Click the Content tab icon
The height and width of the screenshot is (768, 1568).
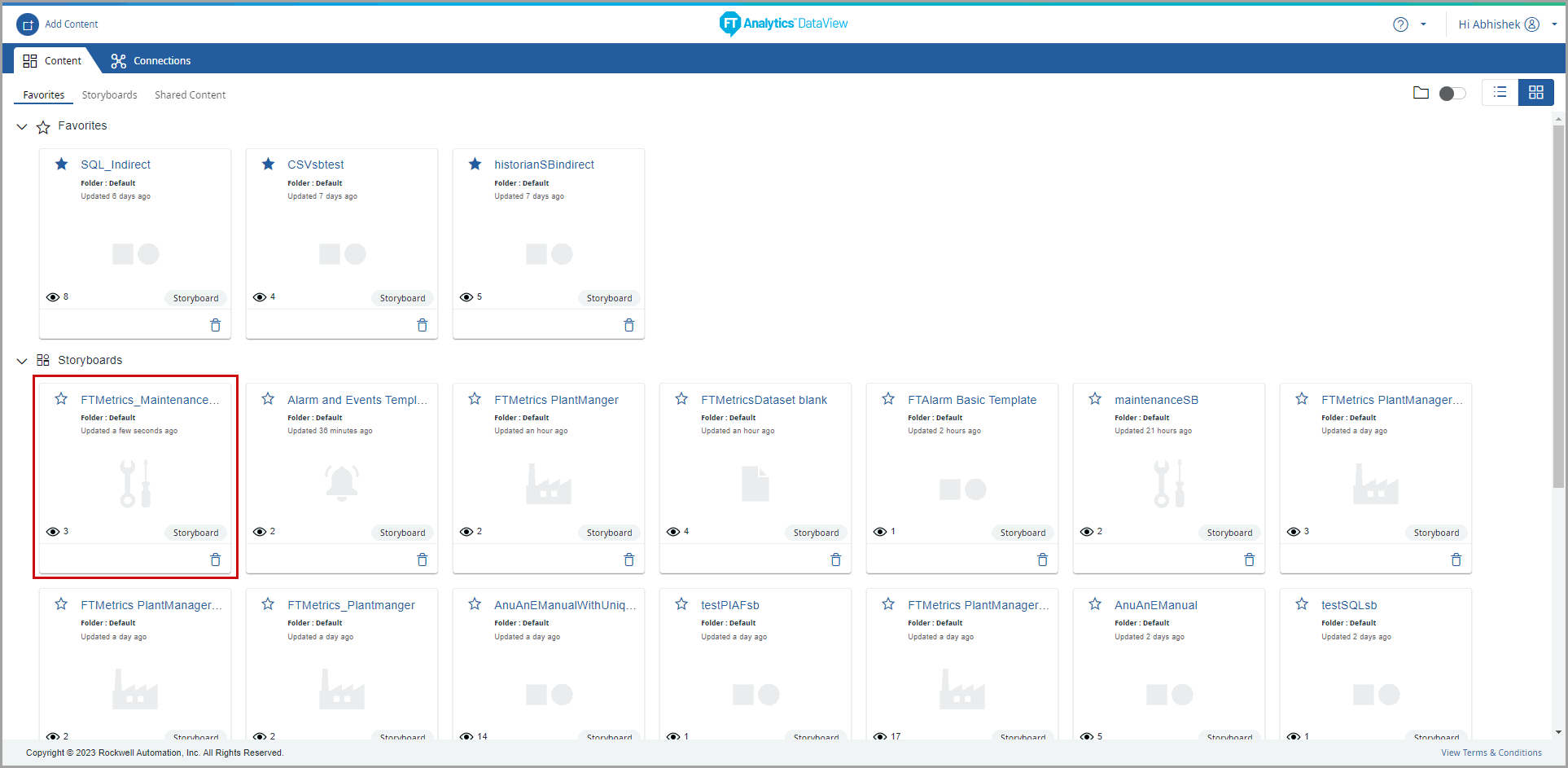pyautogui.click(x=30, y=61)
